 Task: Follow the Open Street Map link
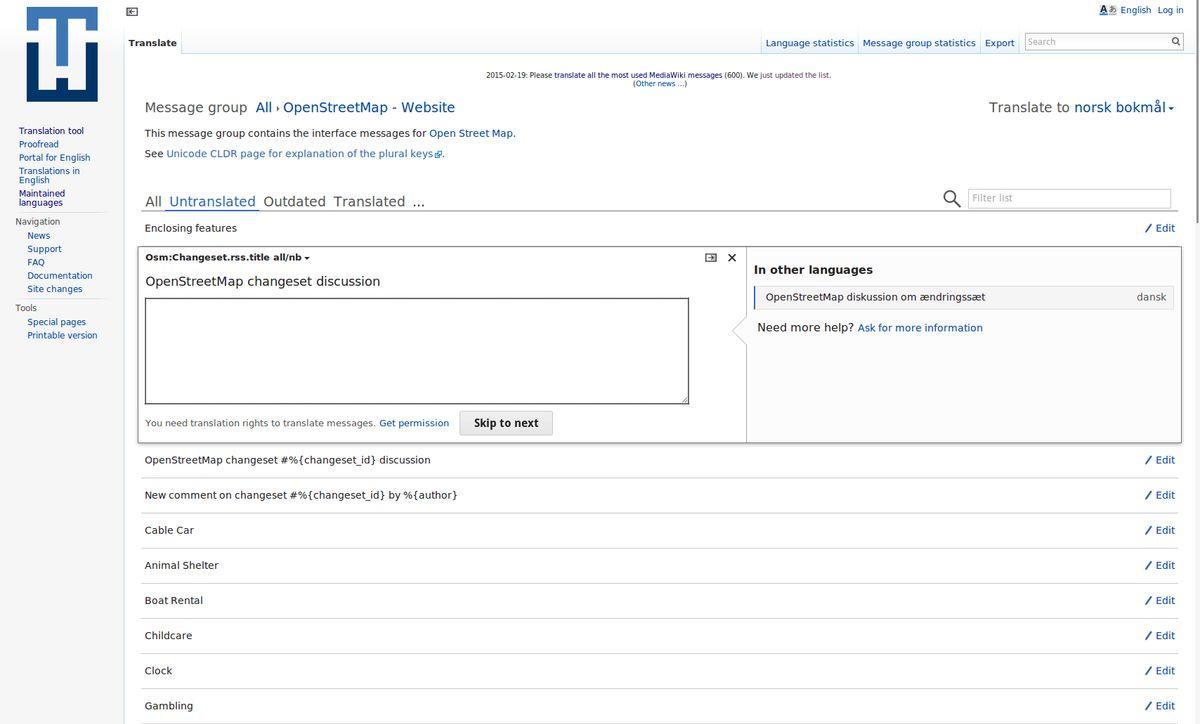pyautogui.click(x=471, y=133)
